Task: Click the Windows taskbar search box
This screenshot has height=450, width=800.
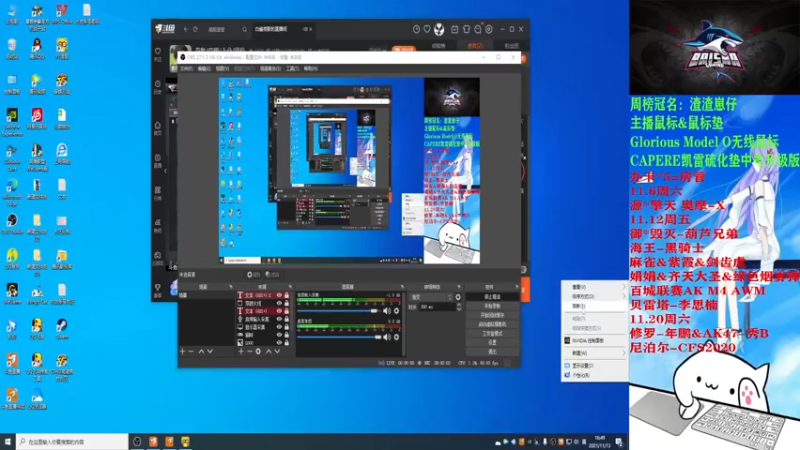Action: tap(72, 441)
